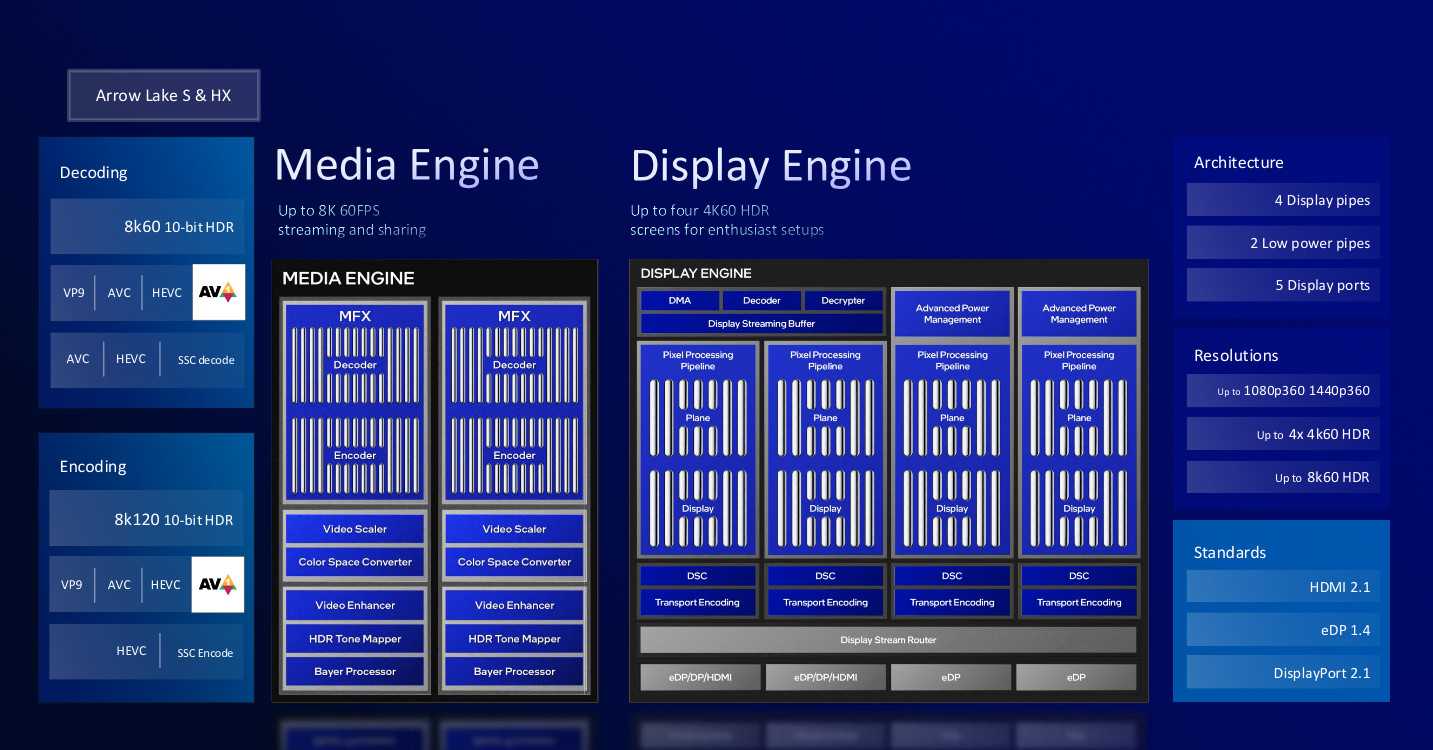Screen dimensions: 1433x750
Task: Click the 5 Display ports item
Action: point(1283,285)
